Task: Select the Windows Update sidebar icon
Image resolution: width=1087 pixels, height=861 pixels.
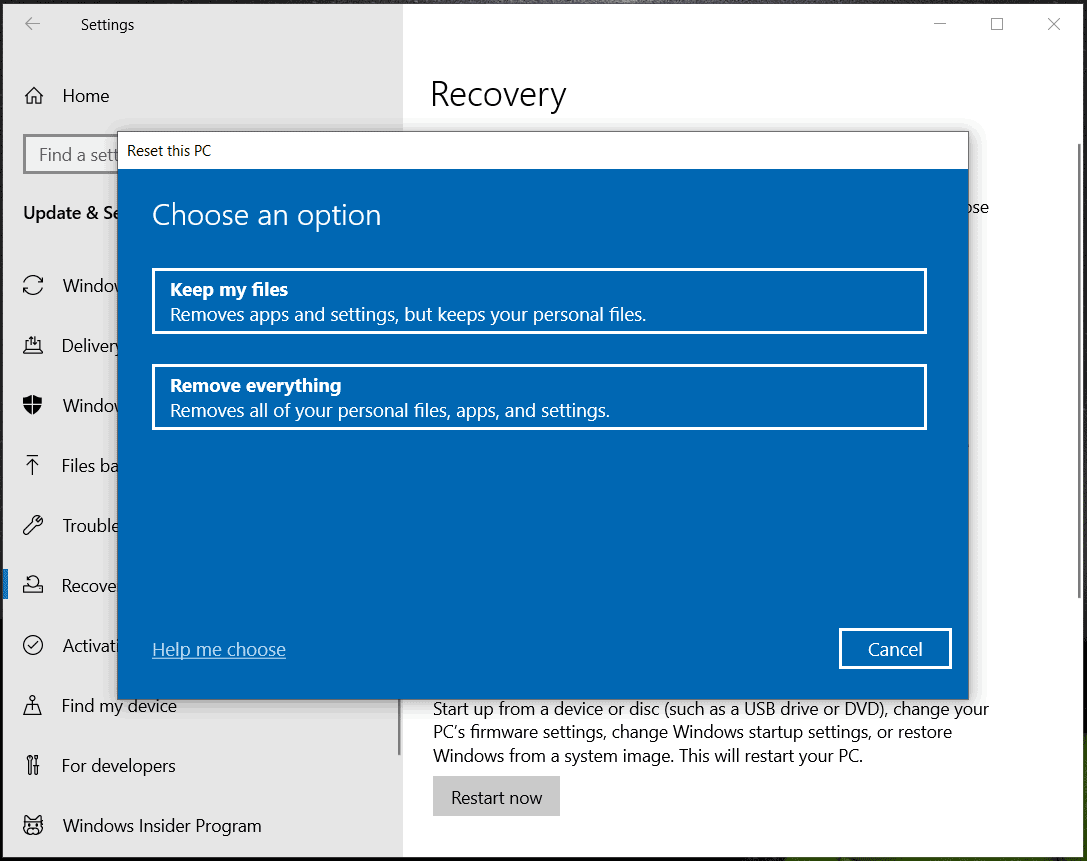Action: point(35,285)
